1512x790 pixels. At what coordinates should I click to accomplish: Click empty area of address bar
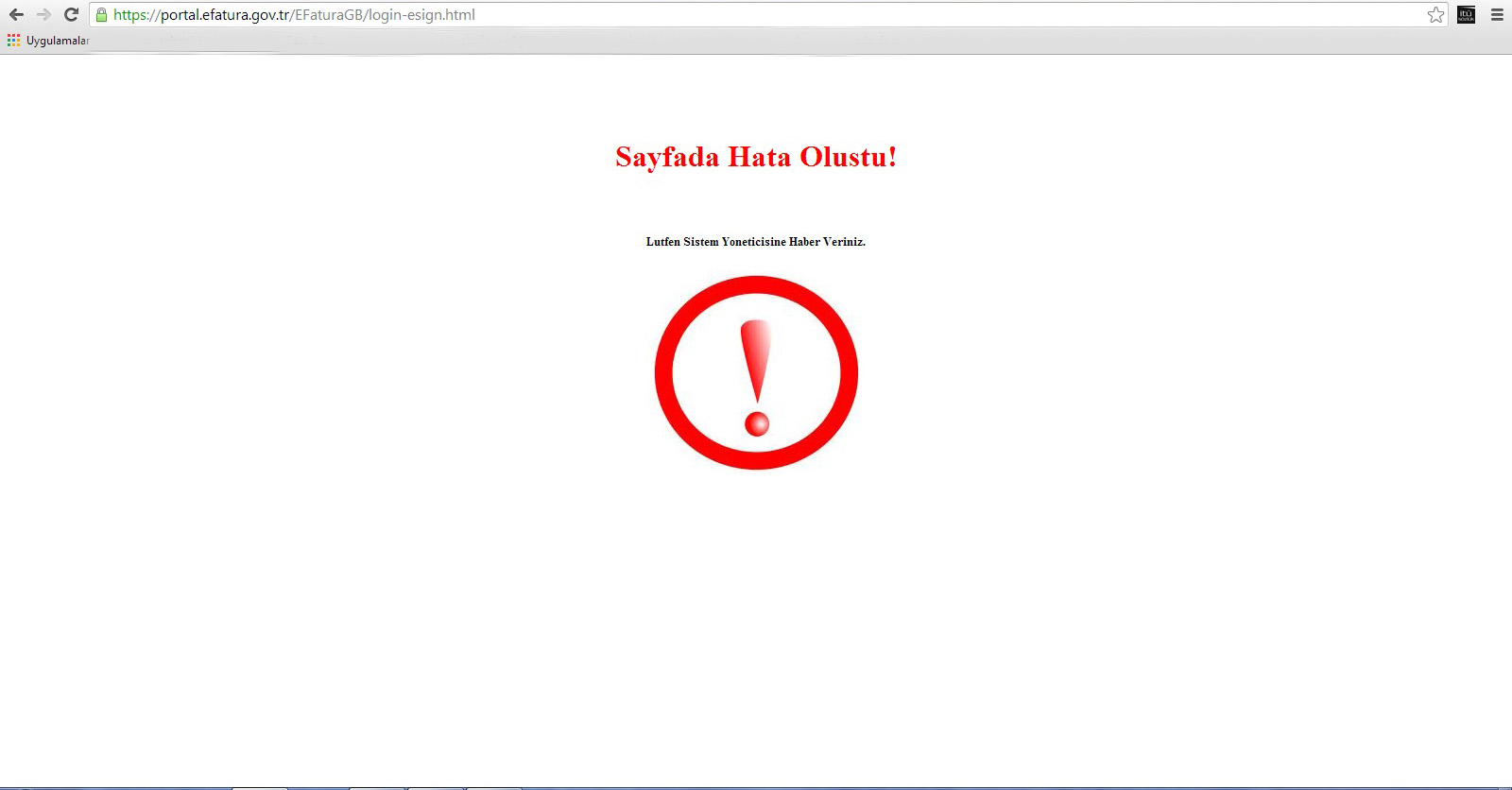point(945,15)
